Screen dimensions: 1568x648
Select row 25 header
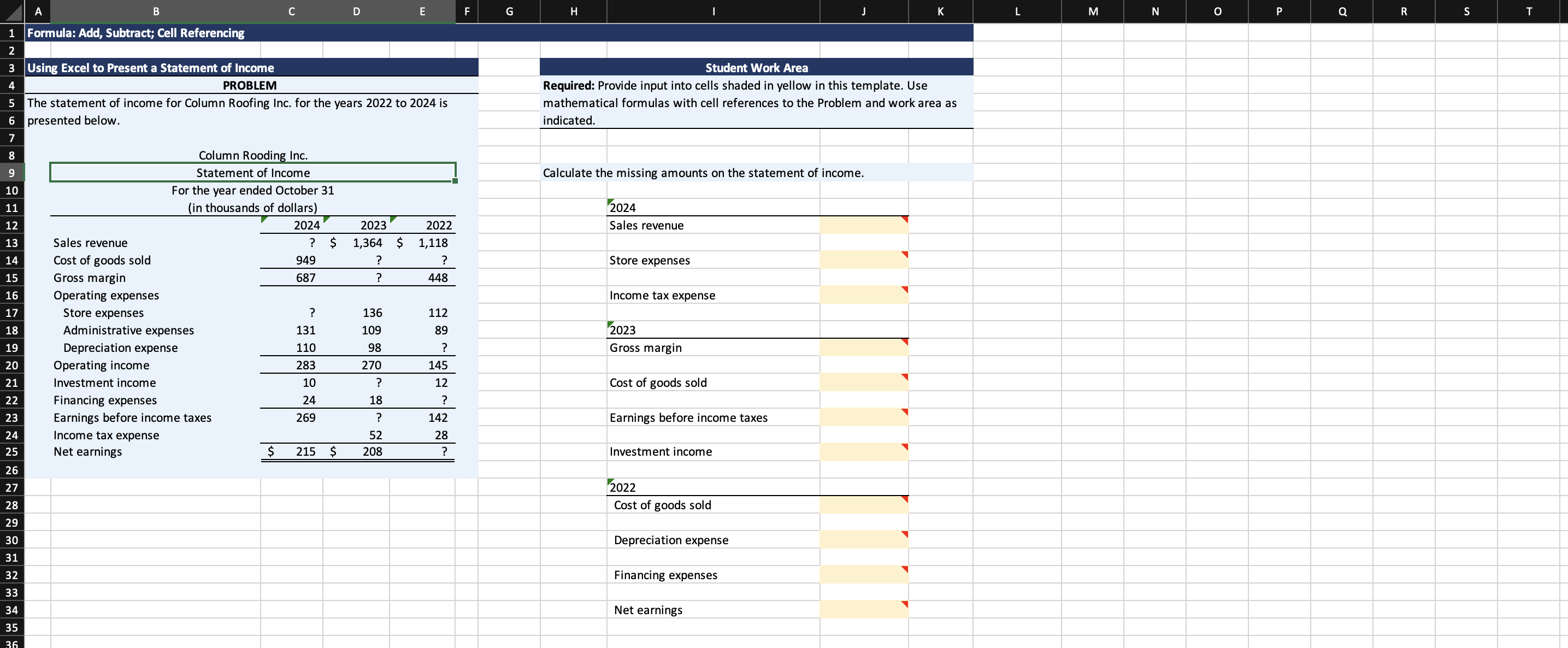(x=11, y=451)
